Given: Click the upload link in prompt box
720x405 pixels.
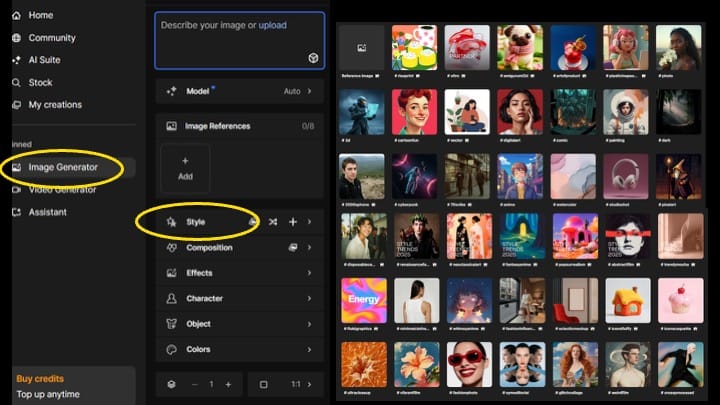Looking at the screenshot, I should (272, 25).
